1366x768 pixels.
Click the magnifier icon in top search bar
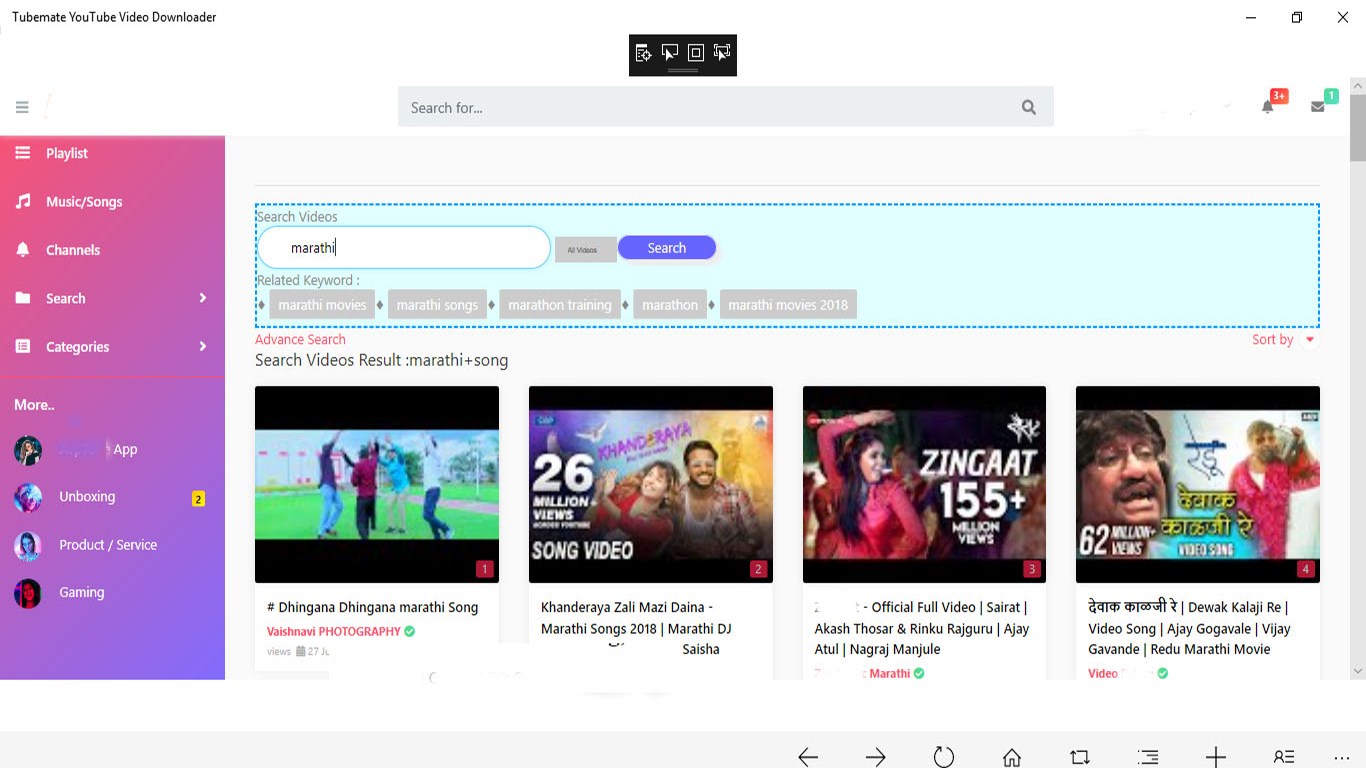tap(1029, 107)
